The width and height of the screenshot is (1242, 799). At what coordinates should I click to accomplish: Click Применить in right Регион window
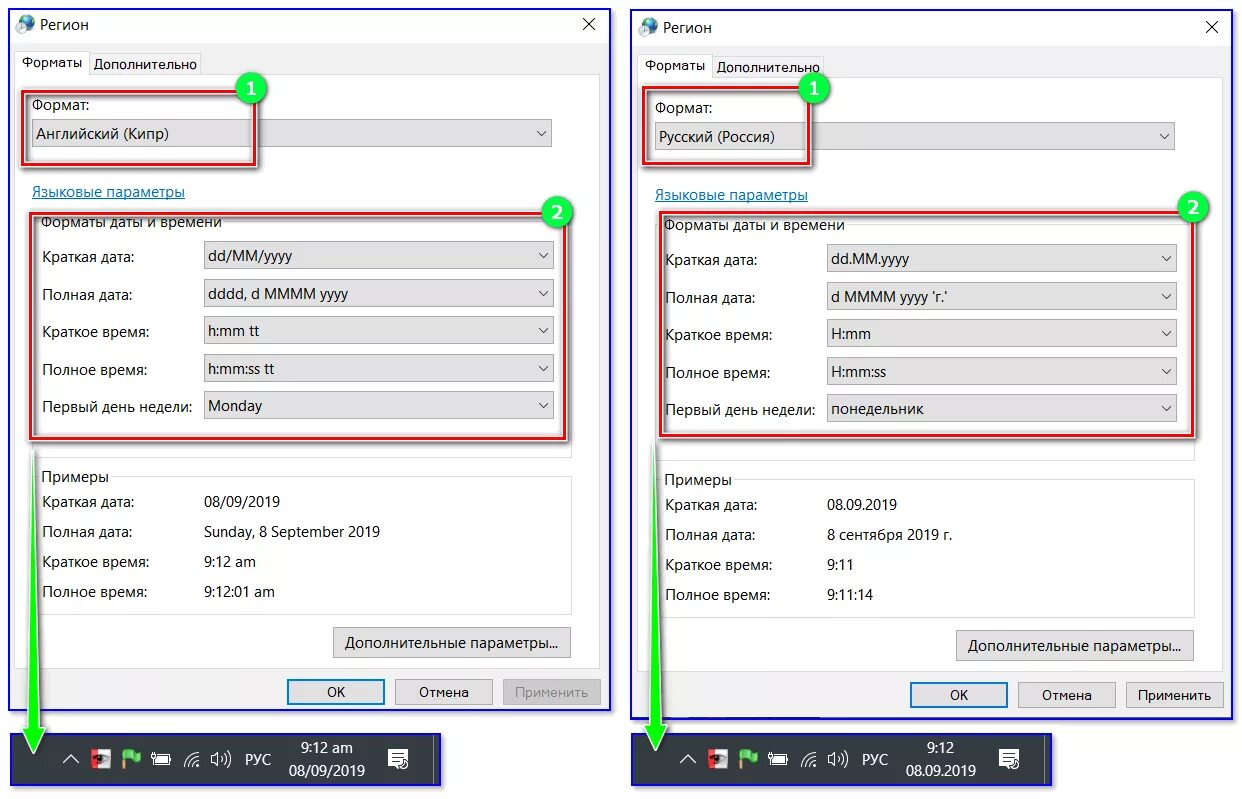tap(1175, 695)
